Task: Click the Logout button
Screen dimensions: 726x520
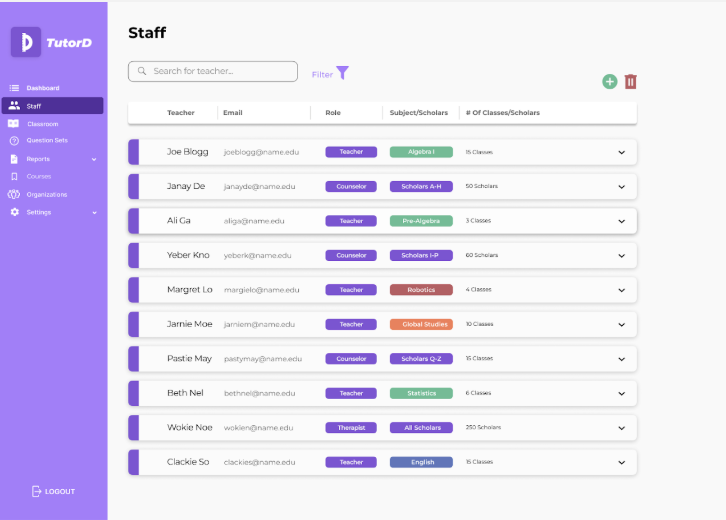Action: point(53,491)
